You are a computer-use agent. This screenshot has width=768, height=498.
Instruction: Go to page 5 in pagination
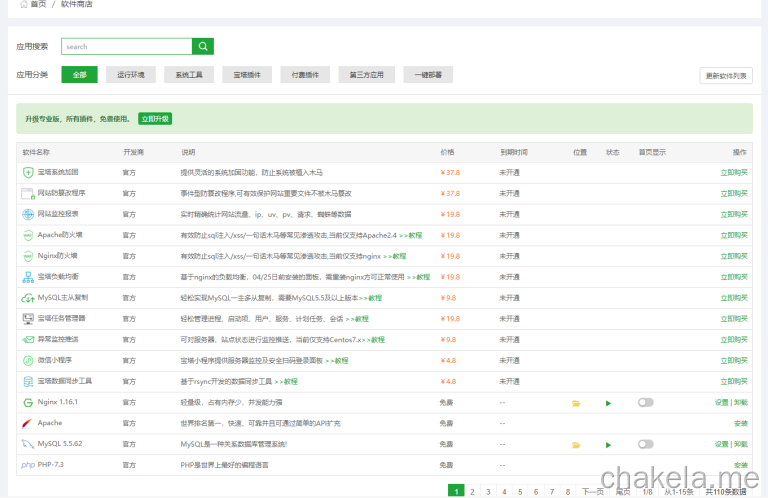pos(520,492)
